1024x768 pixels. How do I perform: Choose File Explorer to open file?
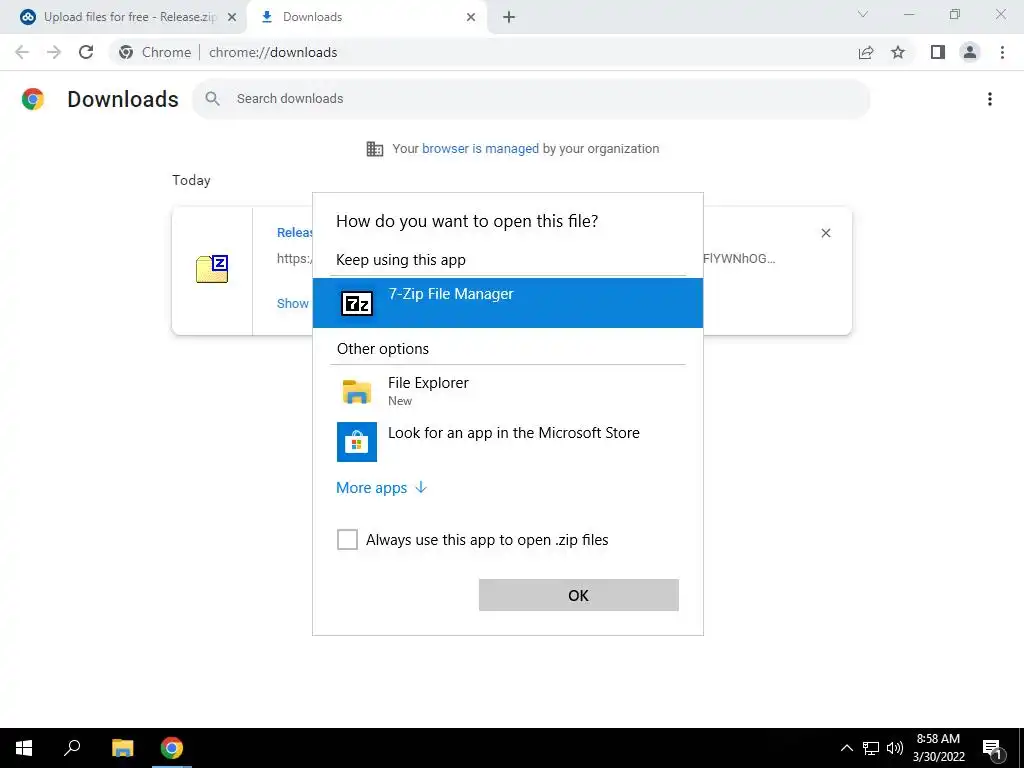tap(507, 391)
